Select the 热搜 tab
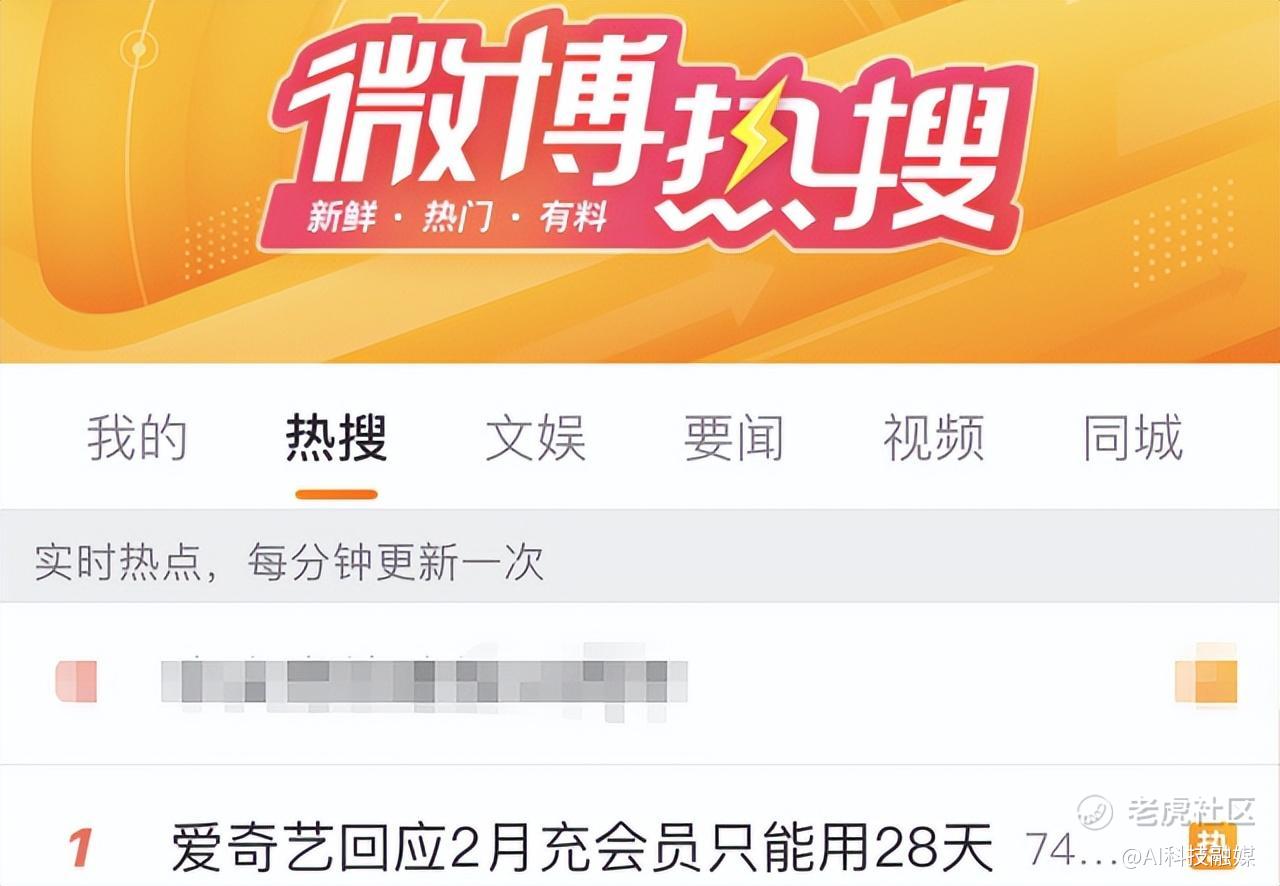This screenshot has height=886, width=1280. tap(336, 438)
